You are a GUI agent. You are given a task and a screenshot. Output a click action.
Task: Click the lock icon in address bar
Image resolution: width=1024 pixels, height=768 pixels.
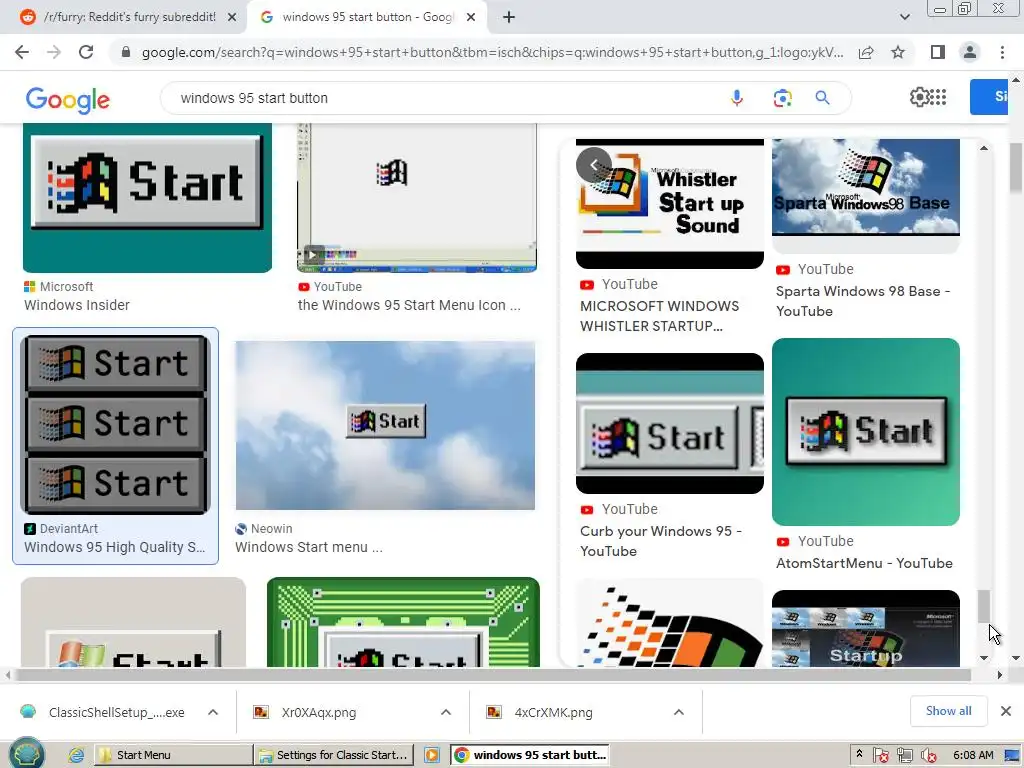tap(126, 52)
